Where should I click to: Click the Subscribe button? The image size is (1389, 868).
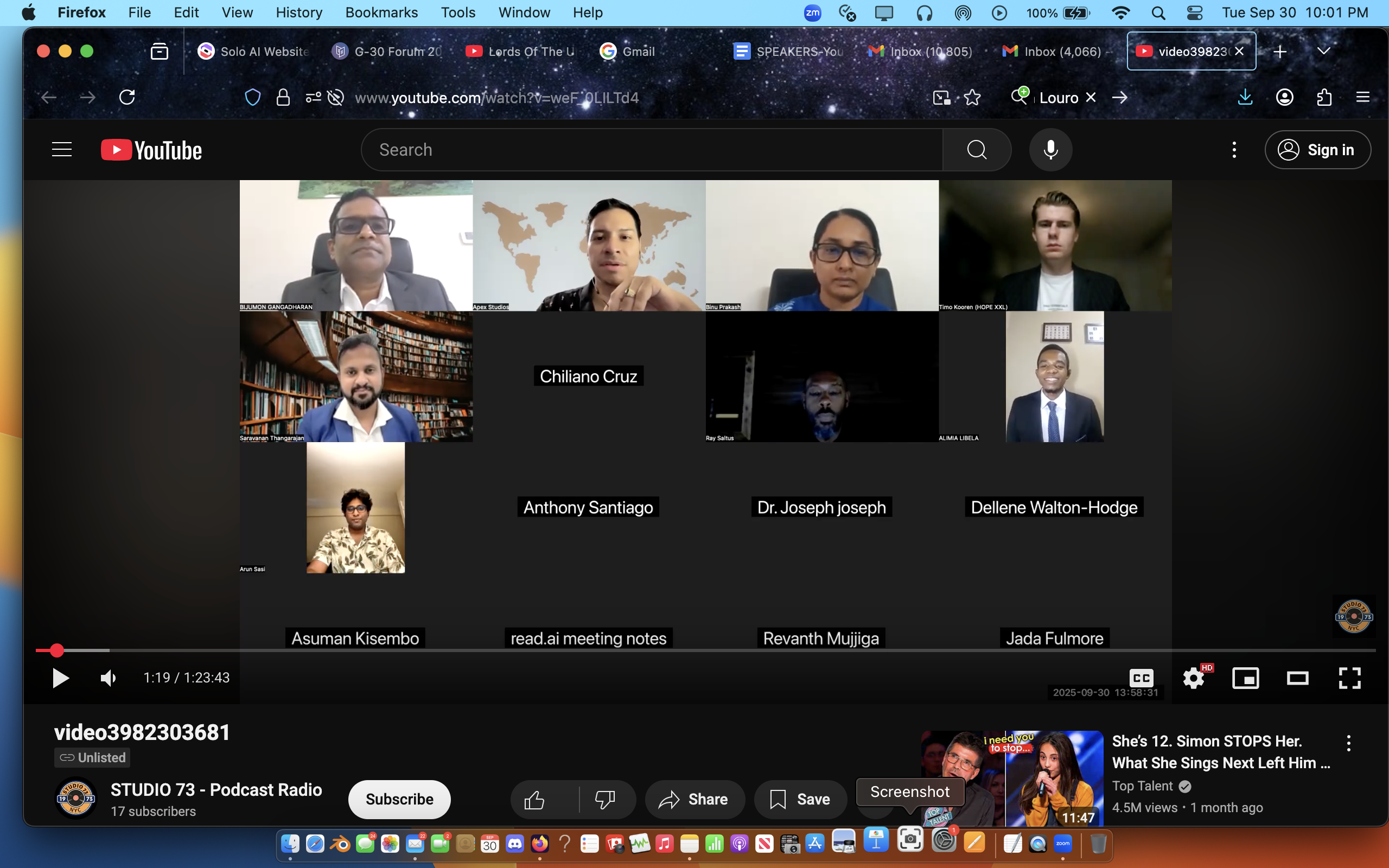click(x=399, y=799)
